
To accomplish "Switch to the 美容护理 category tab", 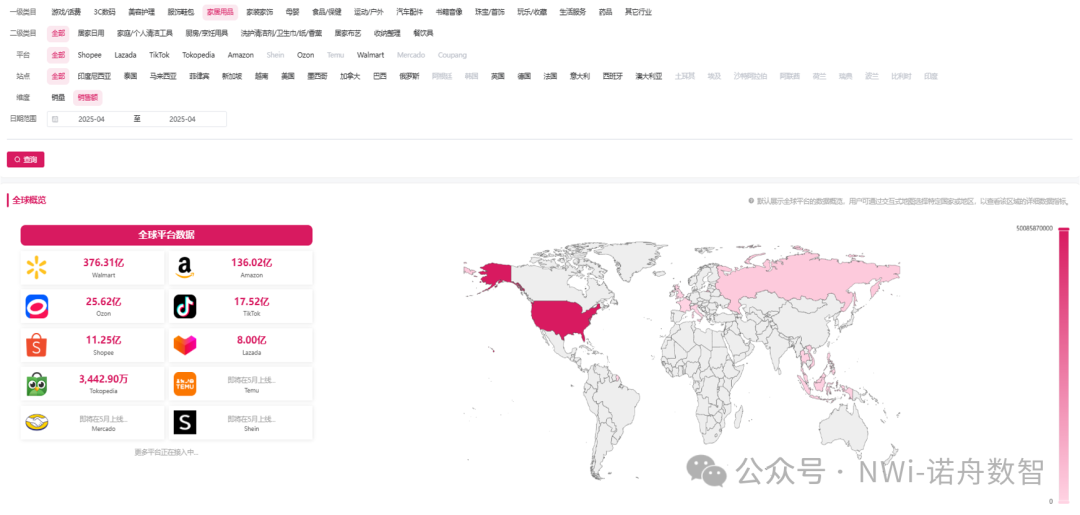I will pyautogui.click(x=141, y=12).
